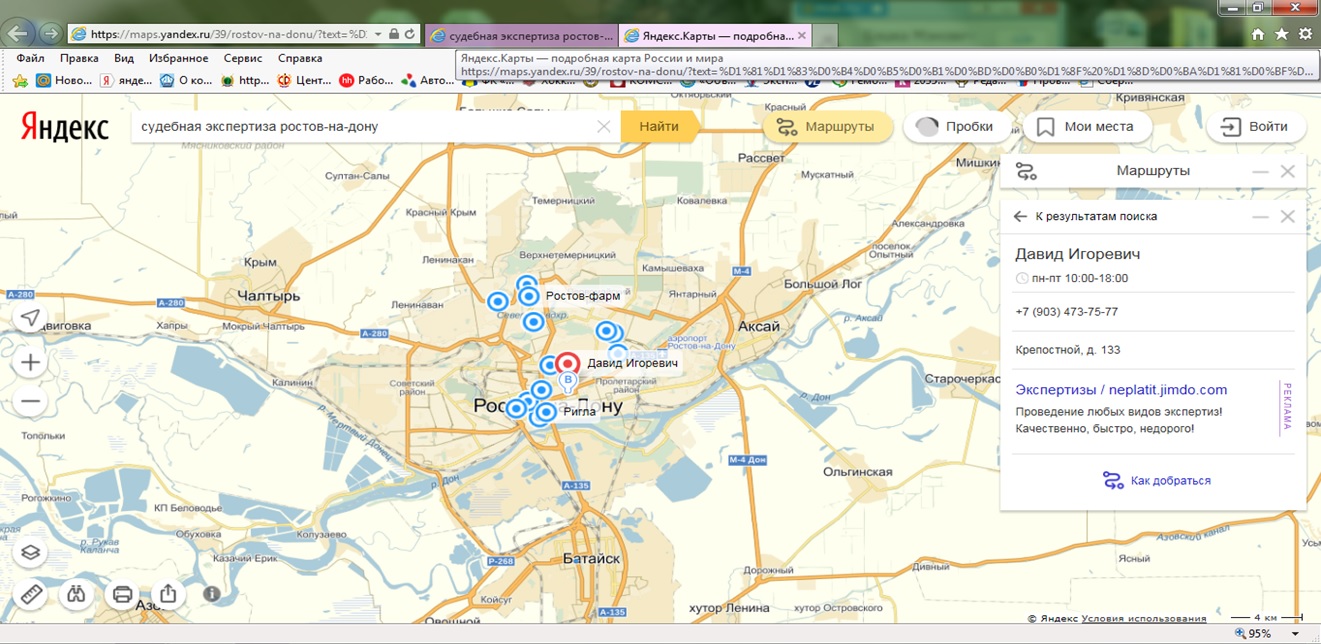The height and width of the screenshot is (644, 1321).
Task: Open panoramas via binoculars icon
Action: 77,594
